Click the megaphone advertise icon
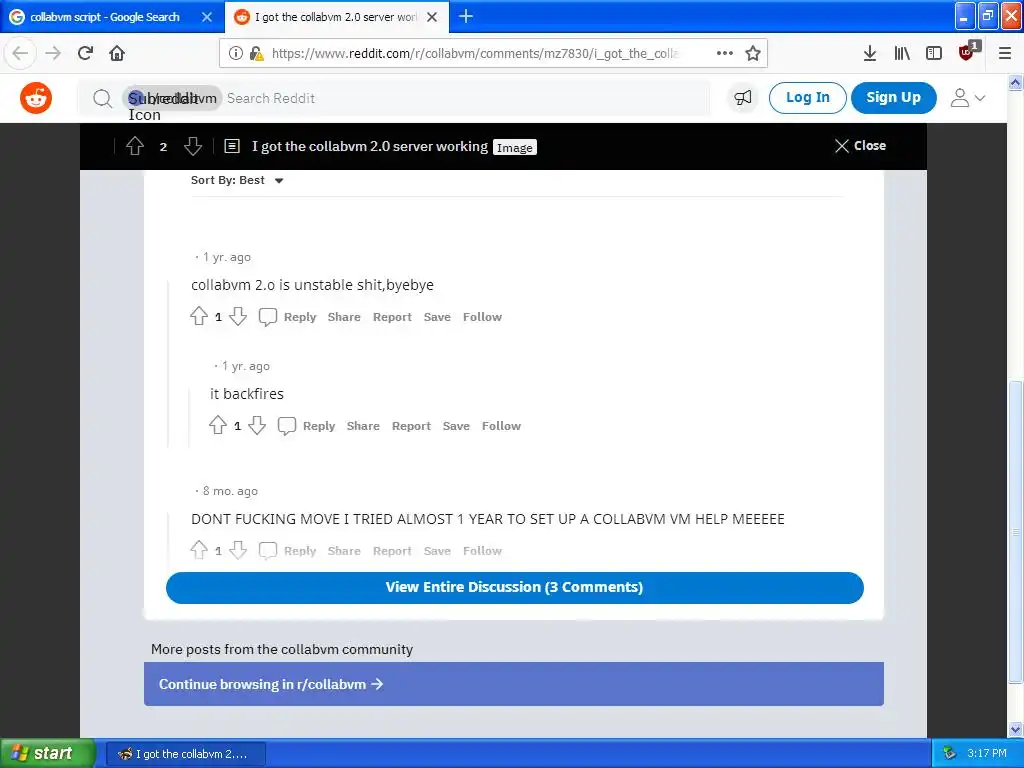This screenshot has height=768, width=1024. pos(743,98)
